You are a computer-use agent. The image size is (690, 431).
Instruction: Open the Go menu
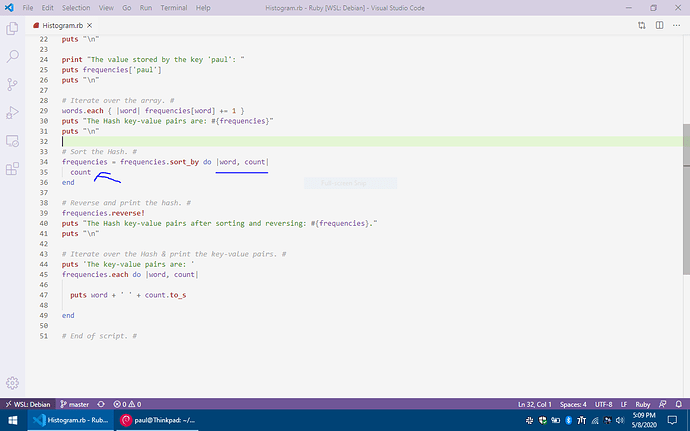(x=127, y=8)
